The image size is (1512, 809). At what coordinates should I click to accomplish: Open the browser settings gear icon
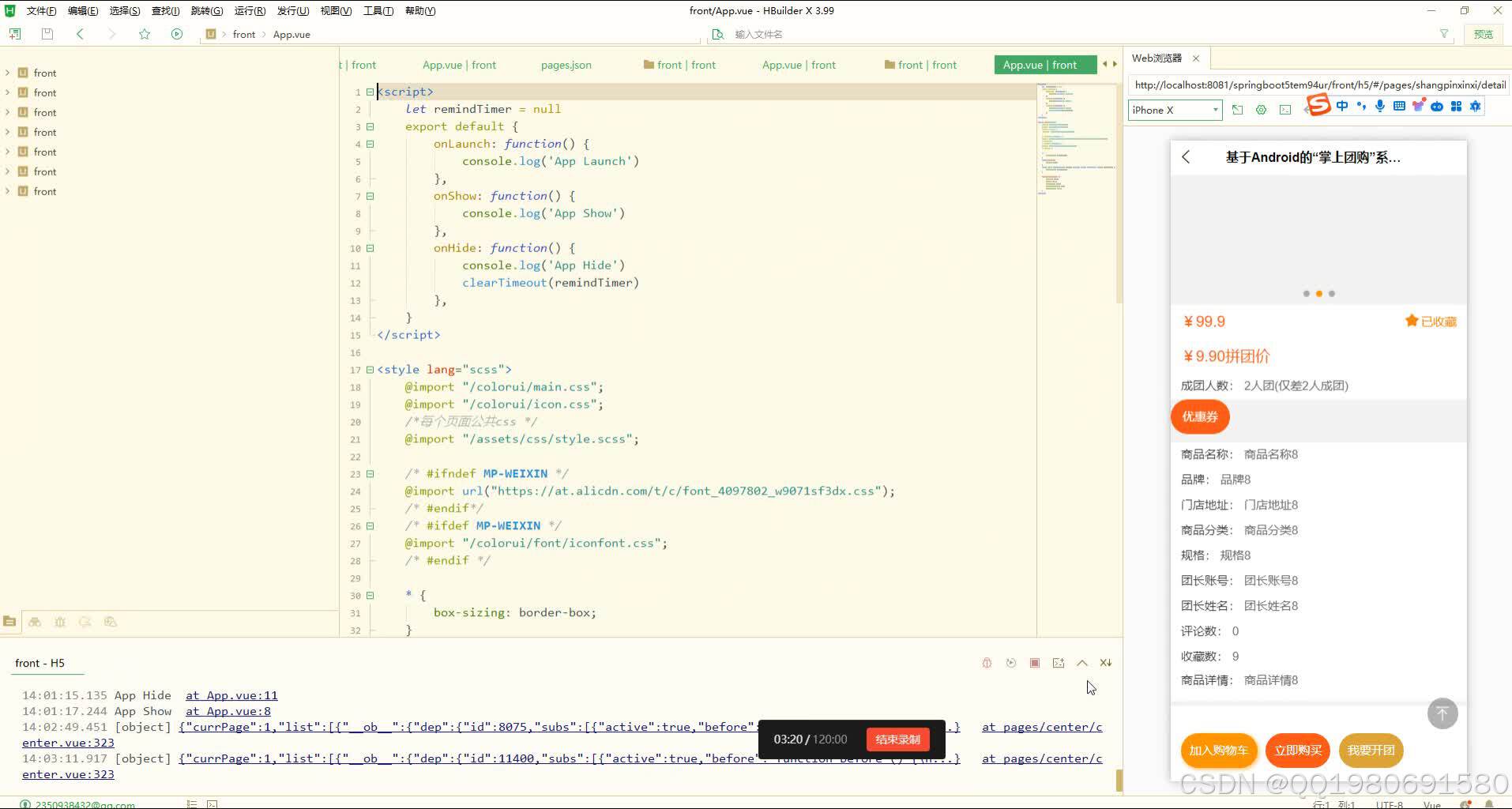pyautogui.click(x=1262, y=110)
